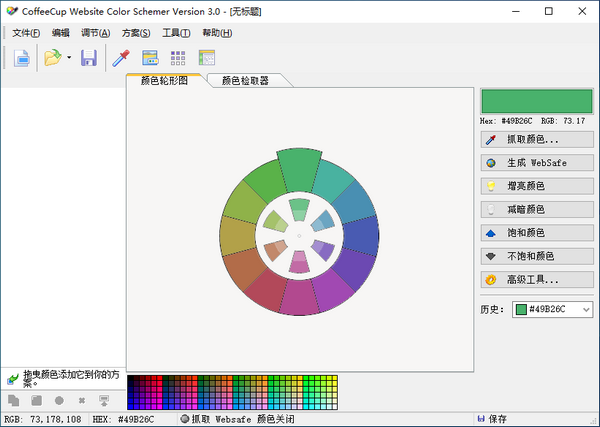Switch to the 颜色检取器 tab
Image resolution: width=600 pixels, height=427 pixels.
[x=245, y=80]
